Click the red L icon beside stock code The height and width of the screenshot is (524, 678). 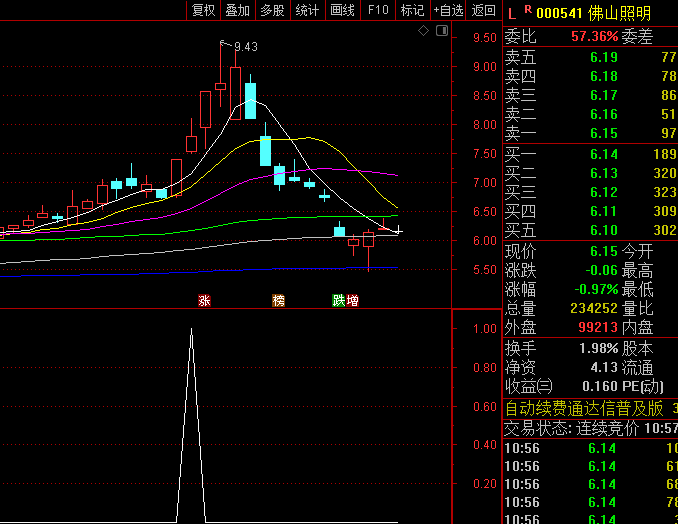pyautogui.click(x=511, y=12)
